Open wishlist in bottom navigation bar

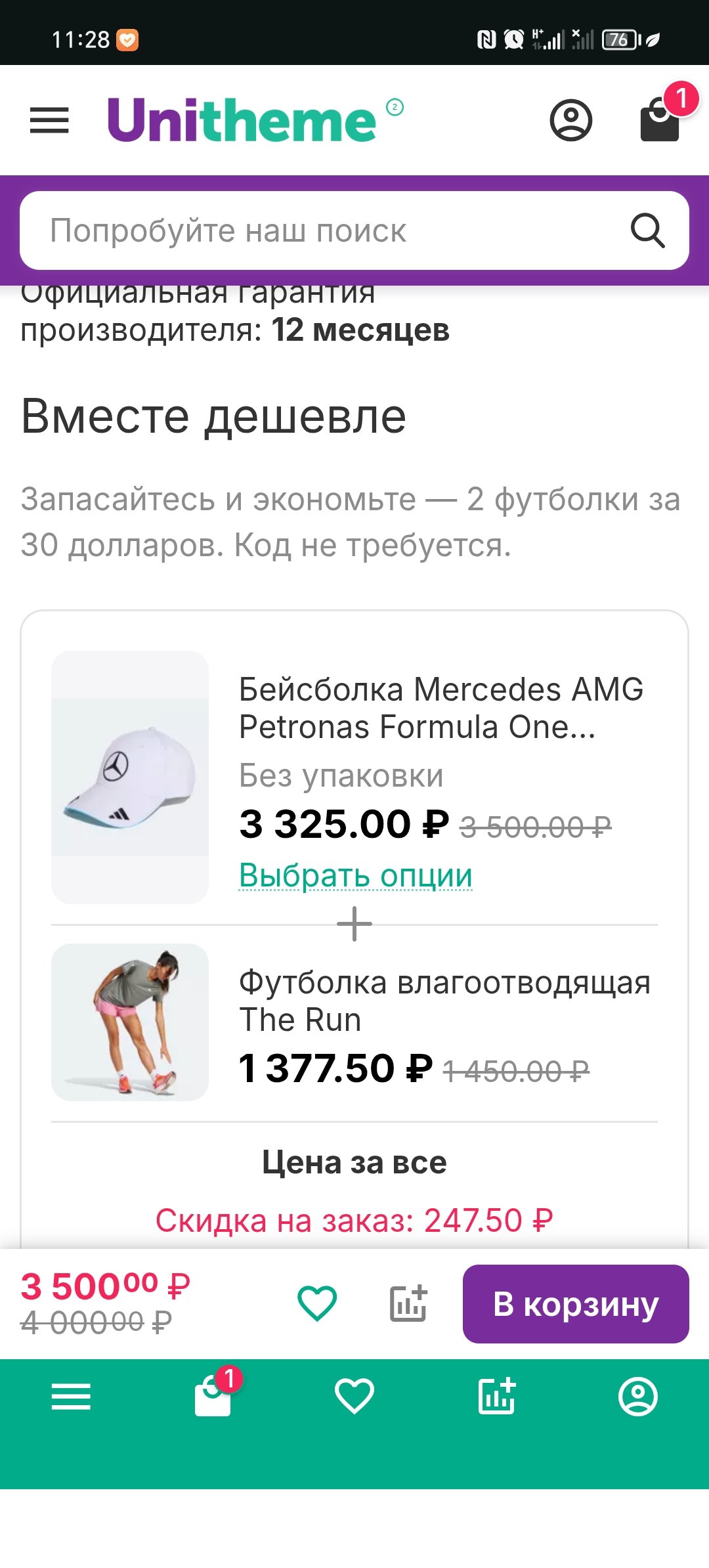[x=354, y=1396]
